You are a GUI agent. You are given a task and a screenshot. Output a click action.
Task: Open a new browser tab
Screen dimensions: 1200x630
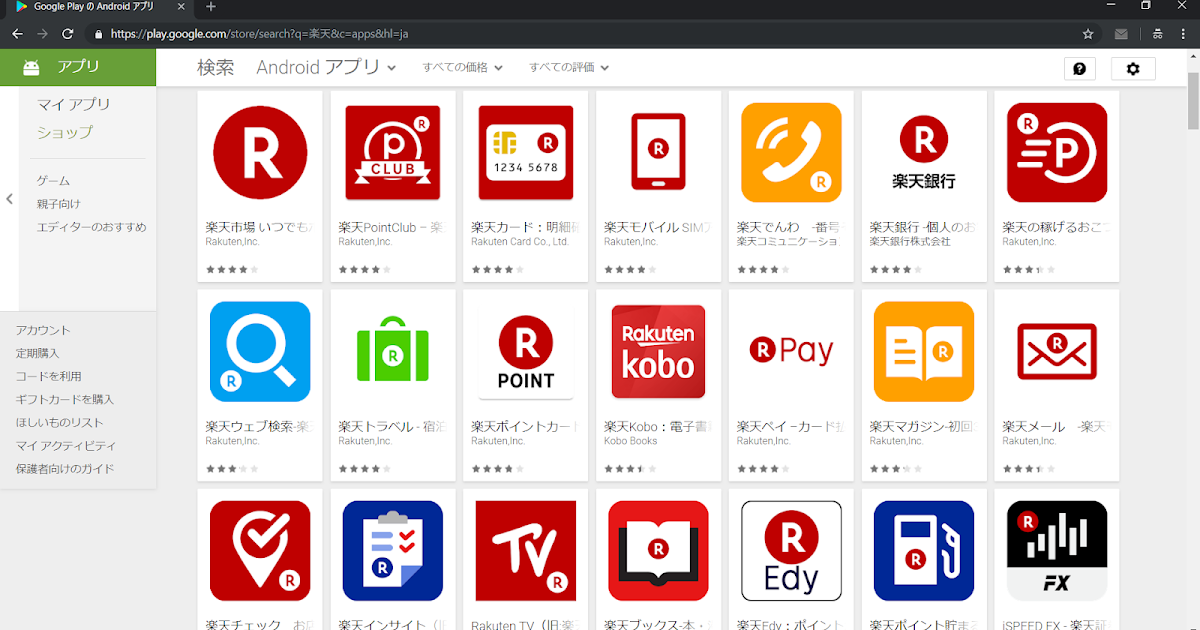[211, 7]
